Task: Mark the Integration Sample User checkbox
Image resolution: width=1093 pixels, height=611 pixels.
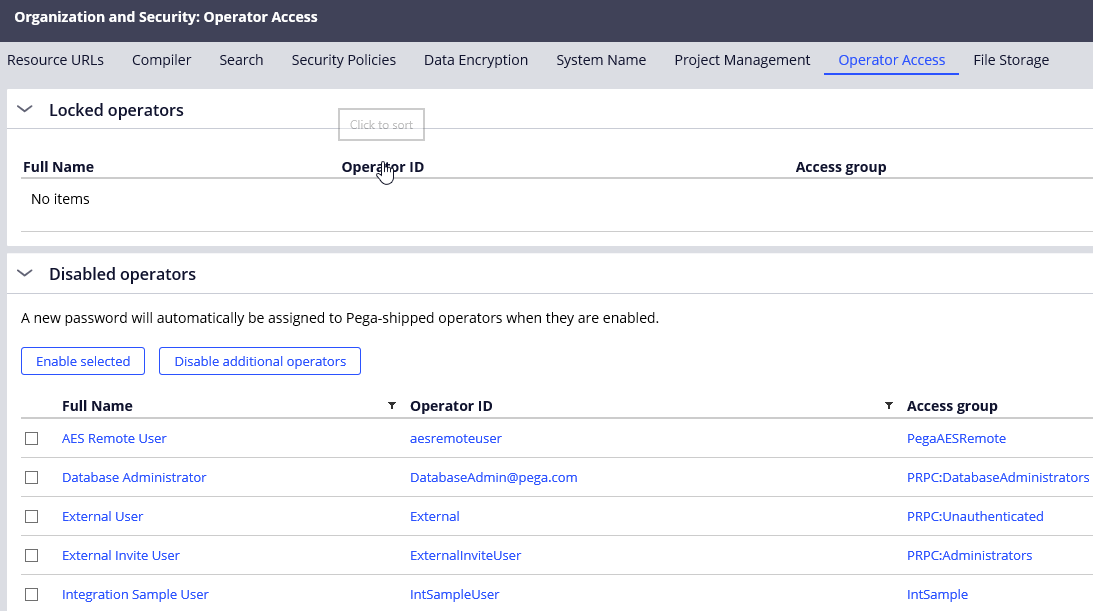Action: pos(32,594)
